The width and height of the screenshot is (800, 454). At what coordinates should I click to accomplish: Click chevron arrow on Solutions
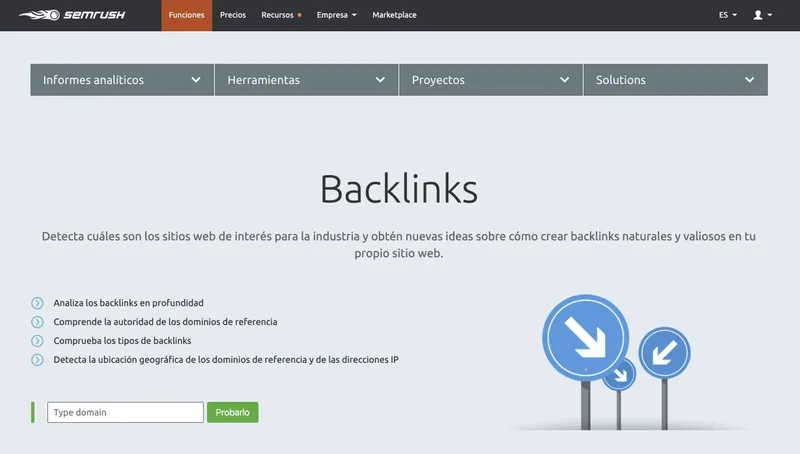[749, 80]
